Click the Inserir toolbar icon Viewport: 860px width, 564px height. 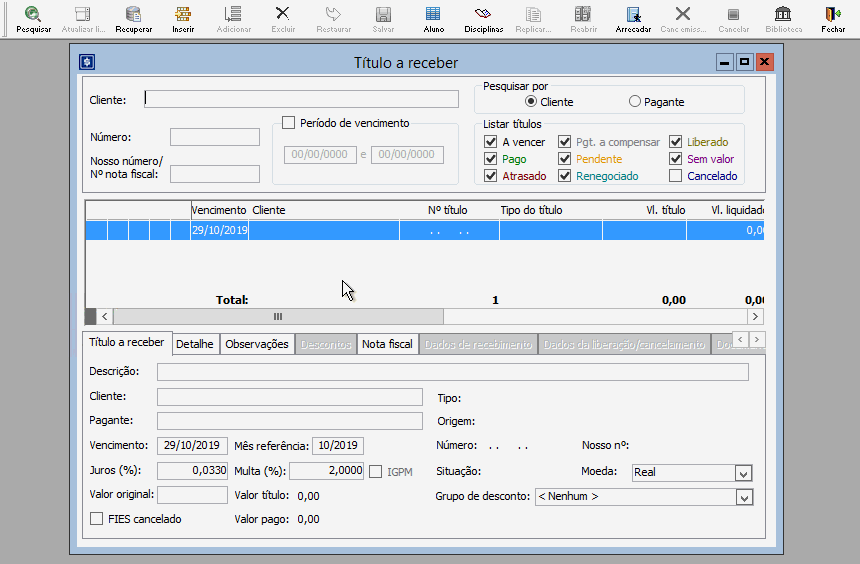183,17
